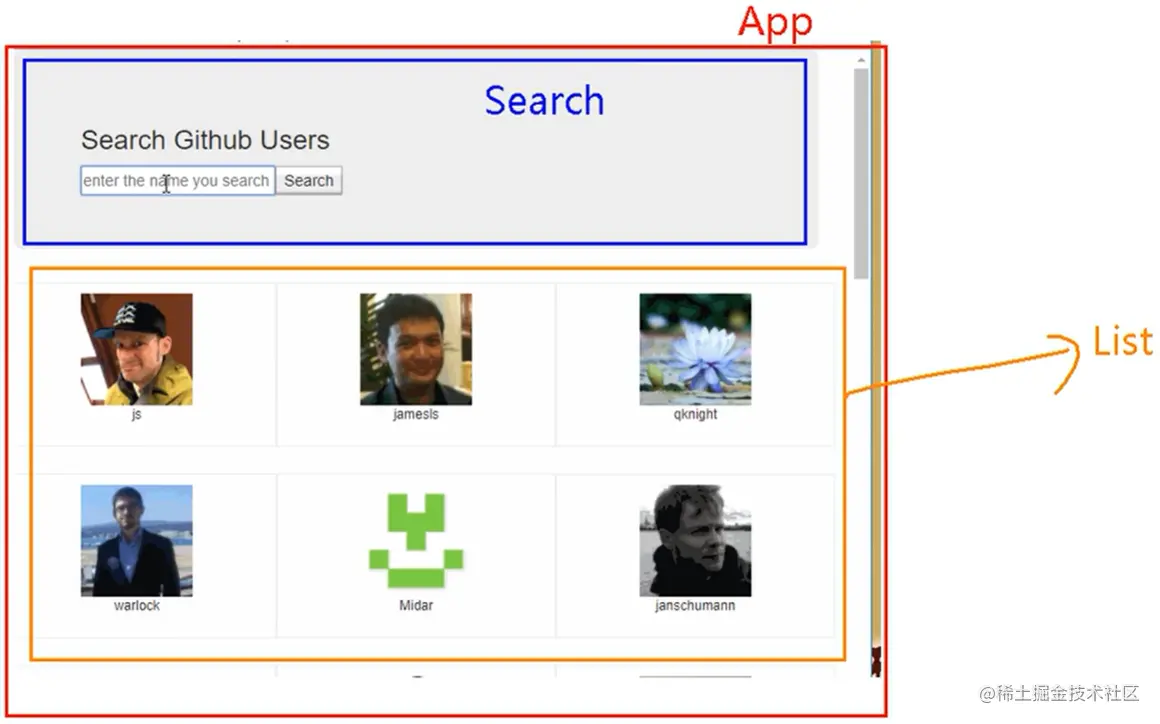
Task: Select the jamesls username label
Action: pos(416,414)
